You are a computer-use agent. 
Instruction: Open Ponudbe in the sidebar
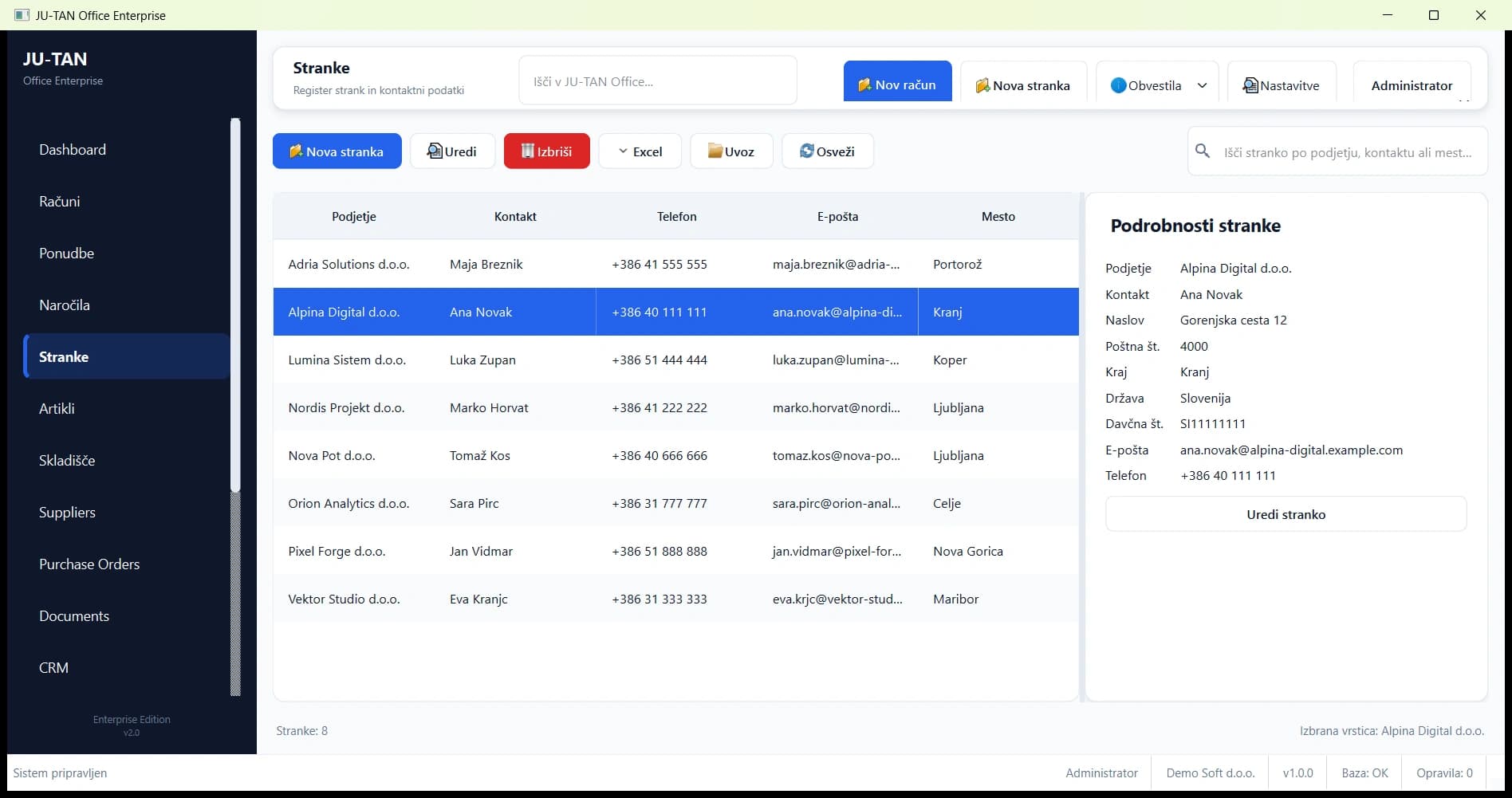[x=128, y=253]
